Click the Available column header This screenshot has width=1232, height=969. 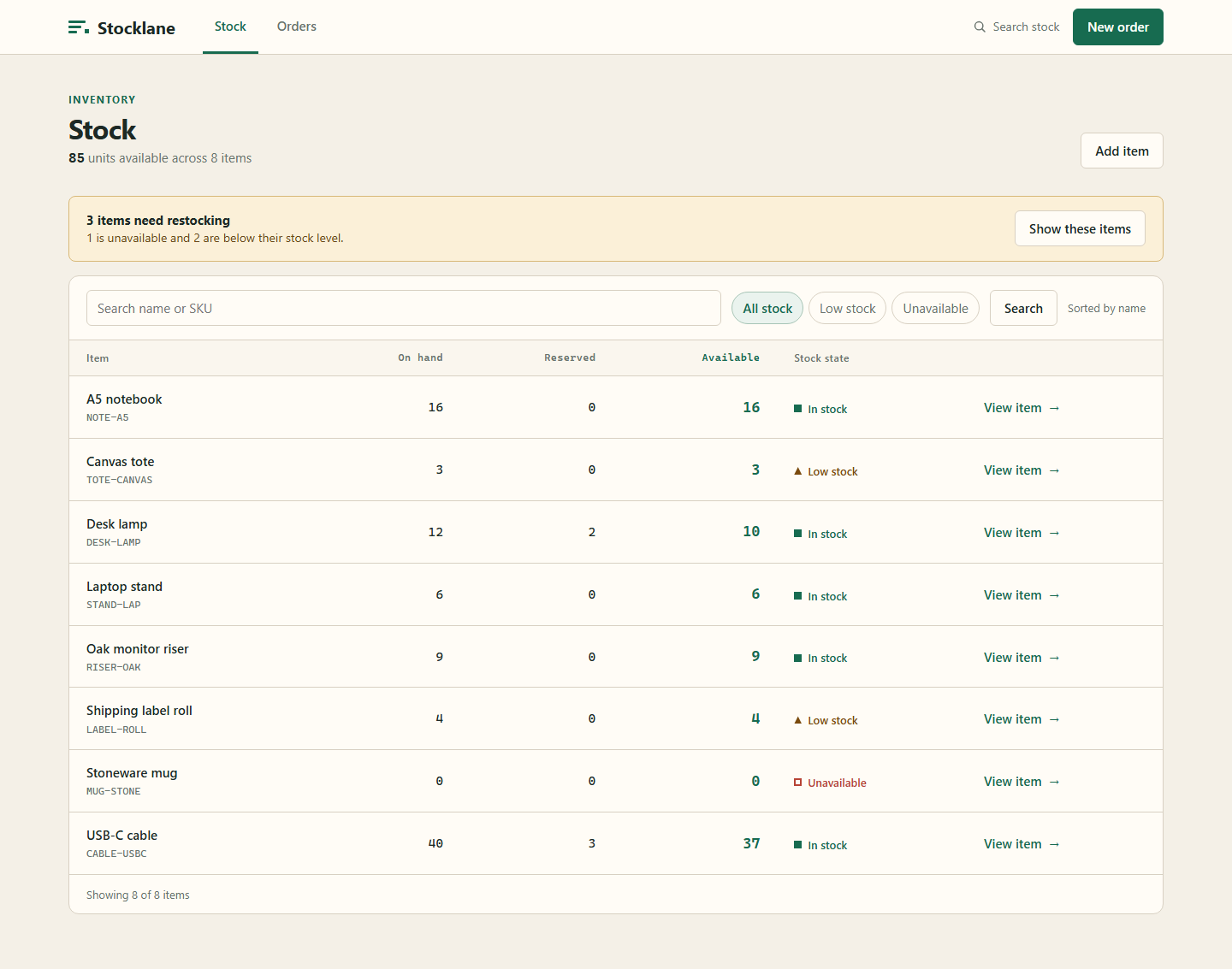click(x=731, y=357)
